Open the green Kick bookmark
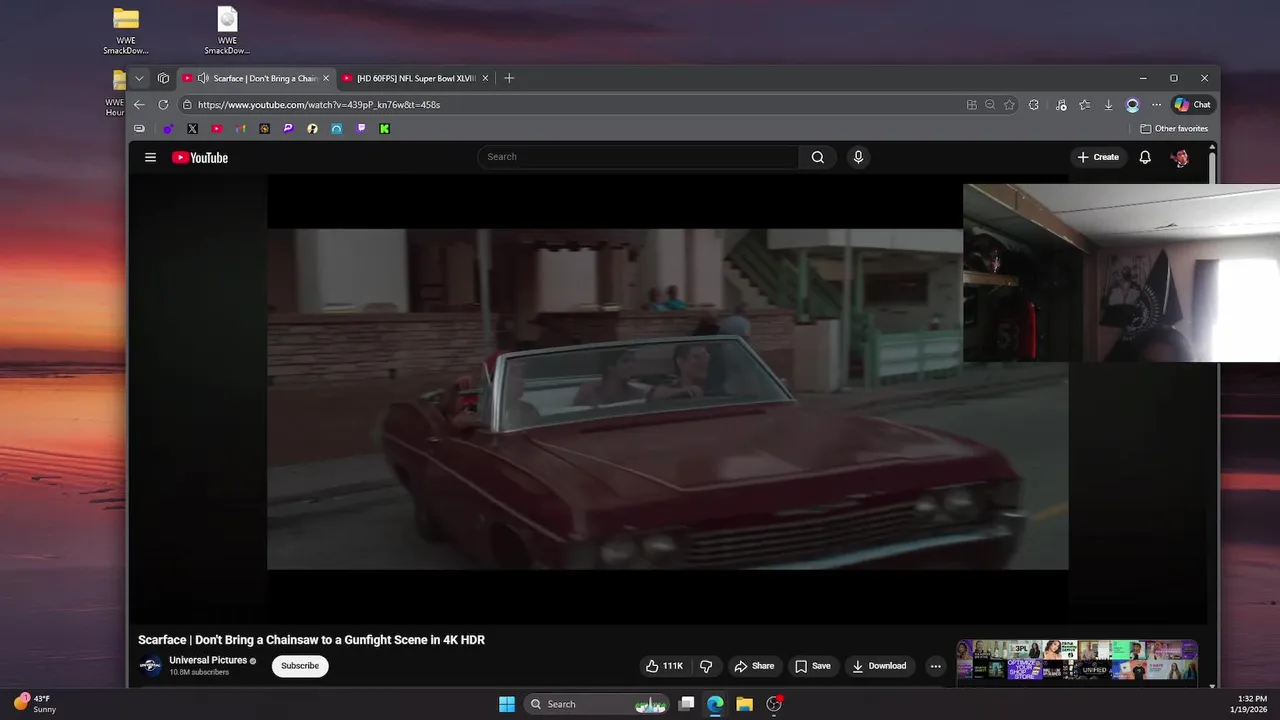The height and width of the screenshot is (720, 1280). (384, 128)
